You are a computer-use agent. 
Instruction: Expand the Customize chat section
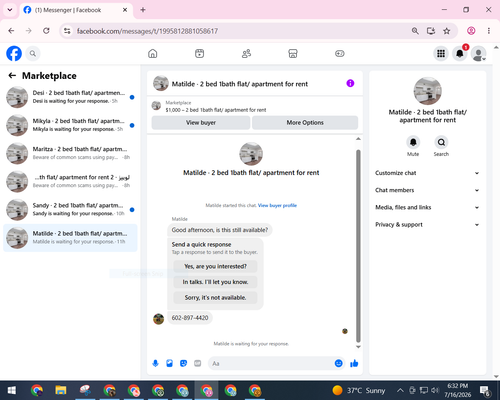pyautogui.click(x=427, y=173)
